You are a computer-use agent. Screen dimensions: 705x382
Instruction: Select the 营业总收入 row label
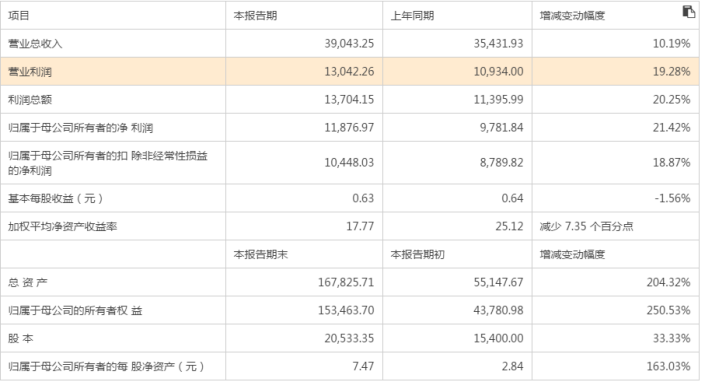35,44
